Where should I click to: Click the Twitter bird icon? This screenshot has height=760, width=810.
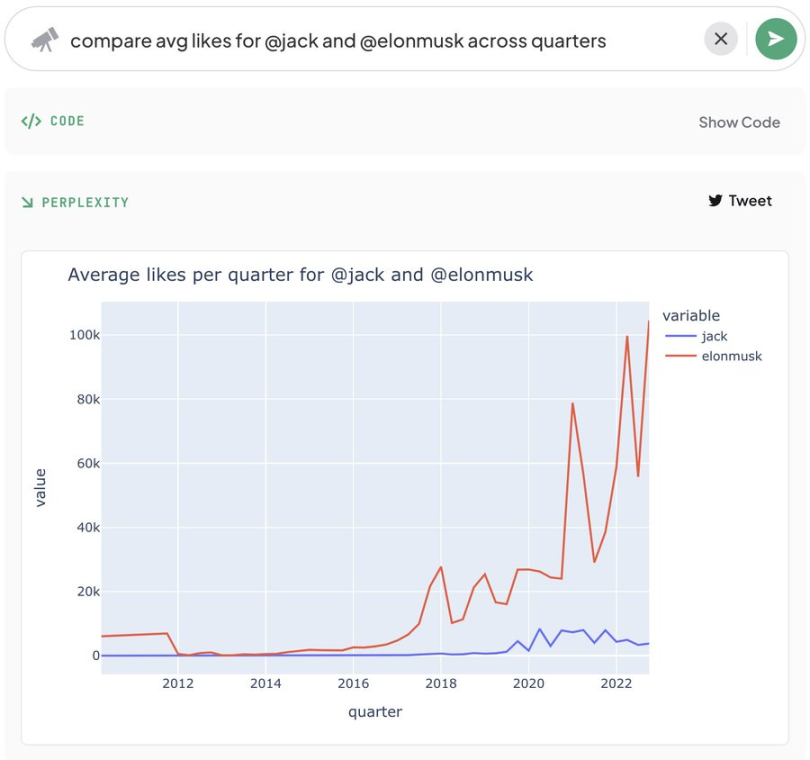(715, 200)
